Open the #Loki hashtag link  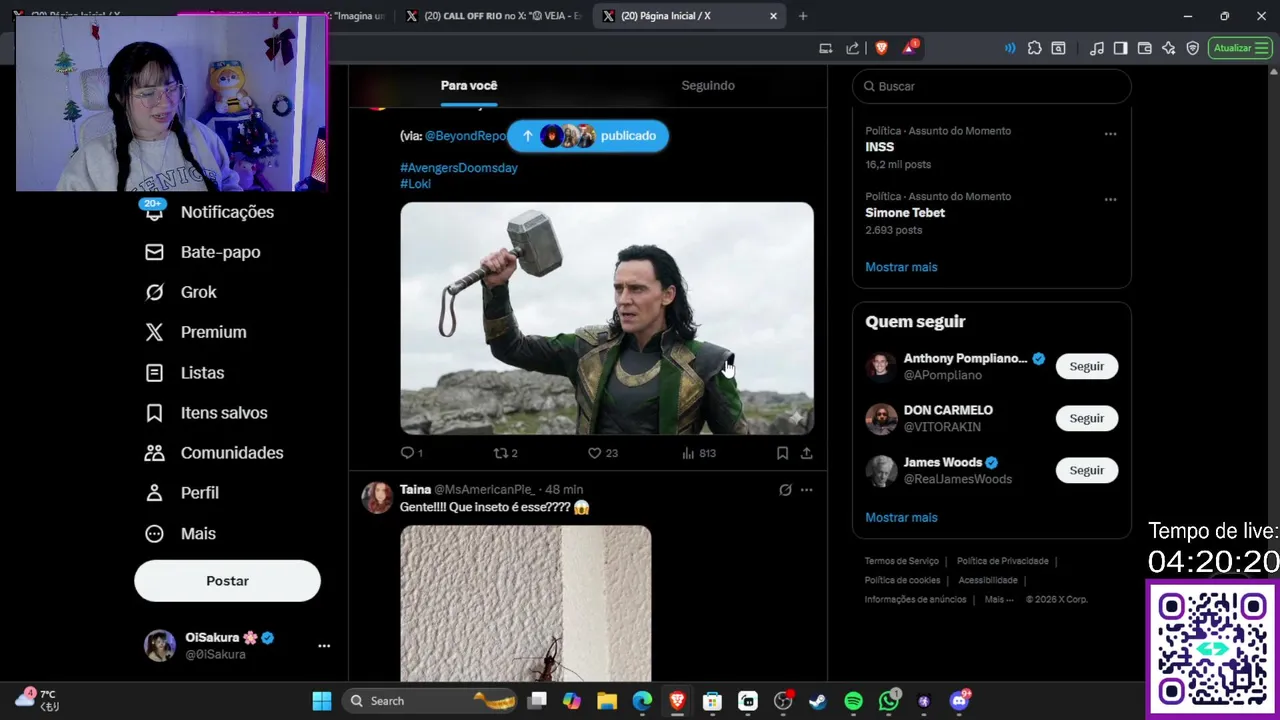click(x=416, y=184)
